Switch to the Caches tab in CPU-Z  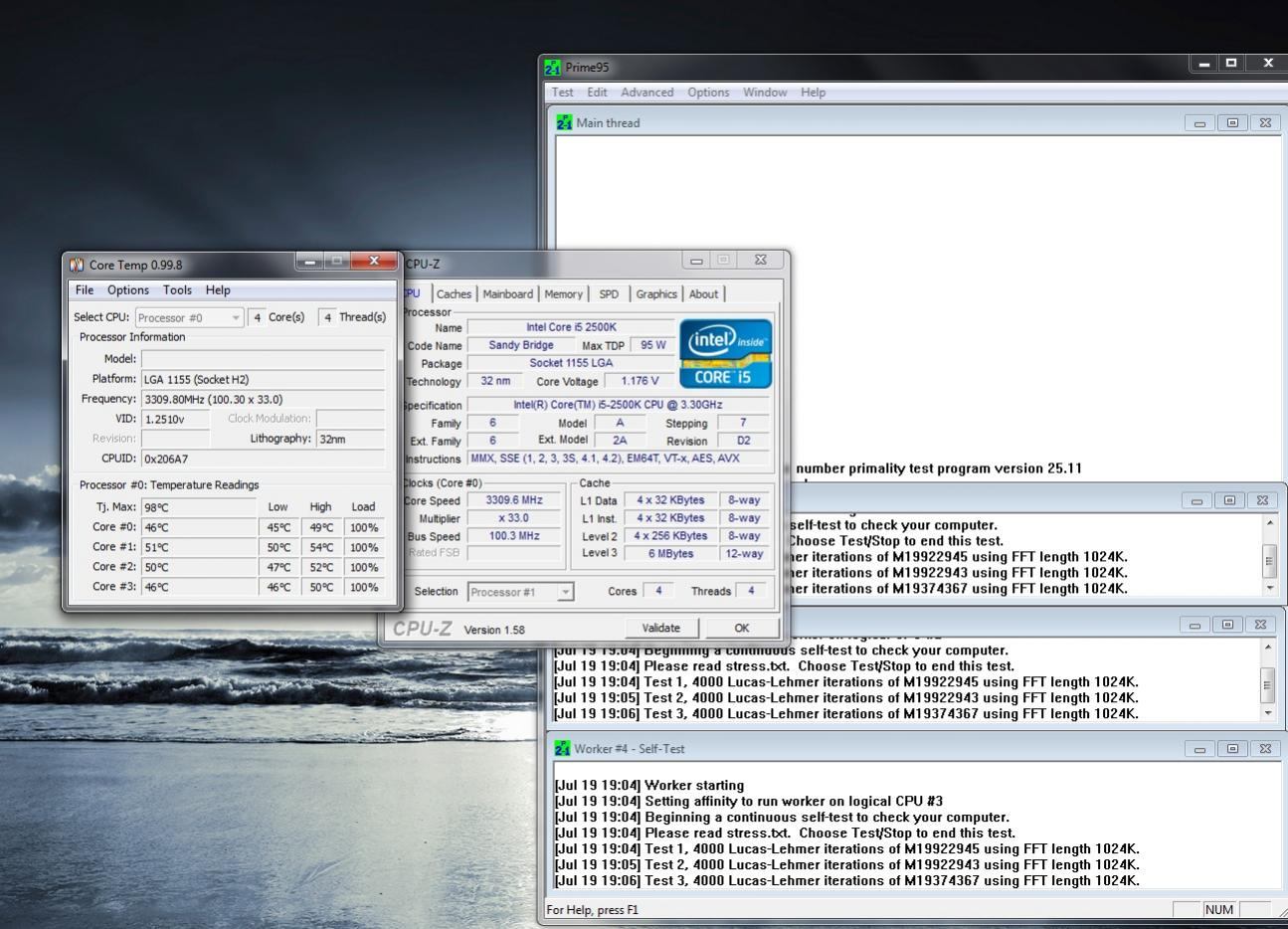454,293
